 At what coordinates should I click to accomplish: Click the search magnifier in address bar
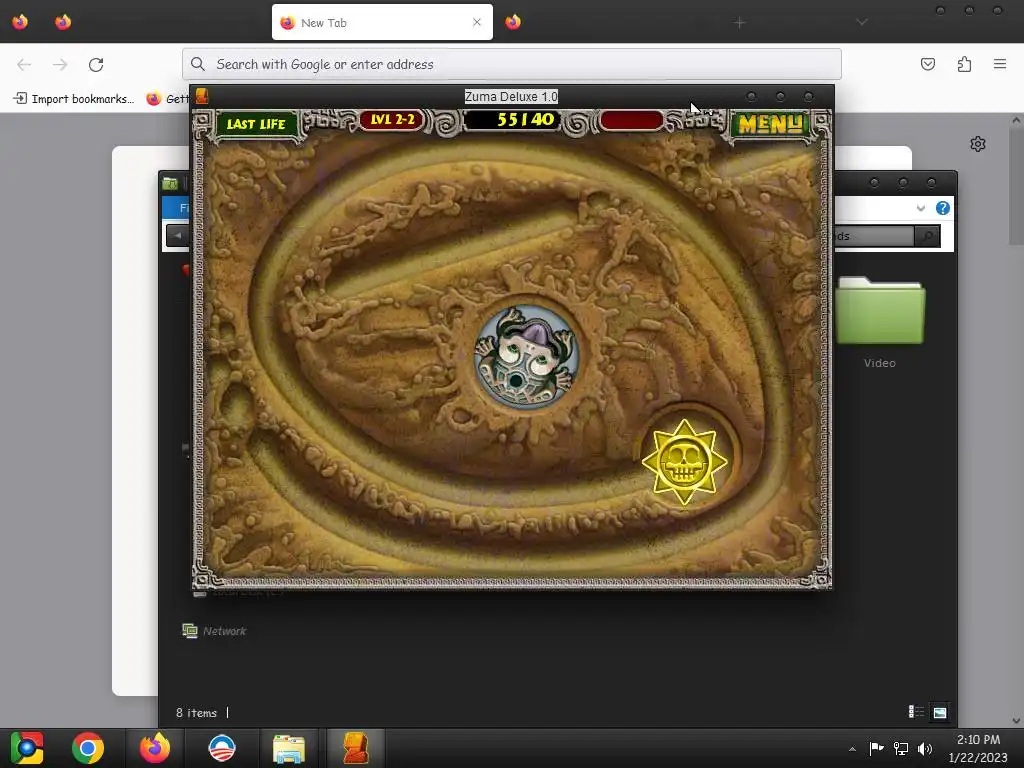point(198,64)
